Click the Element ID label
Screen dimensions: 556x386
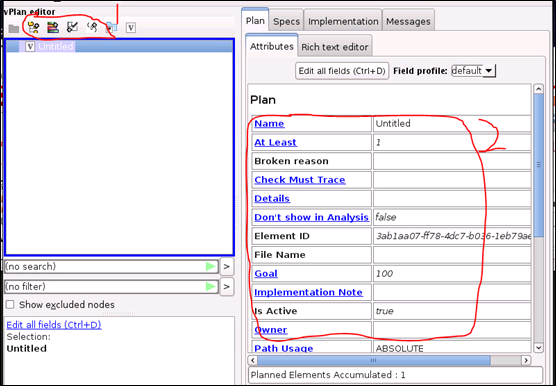(282, 236)
